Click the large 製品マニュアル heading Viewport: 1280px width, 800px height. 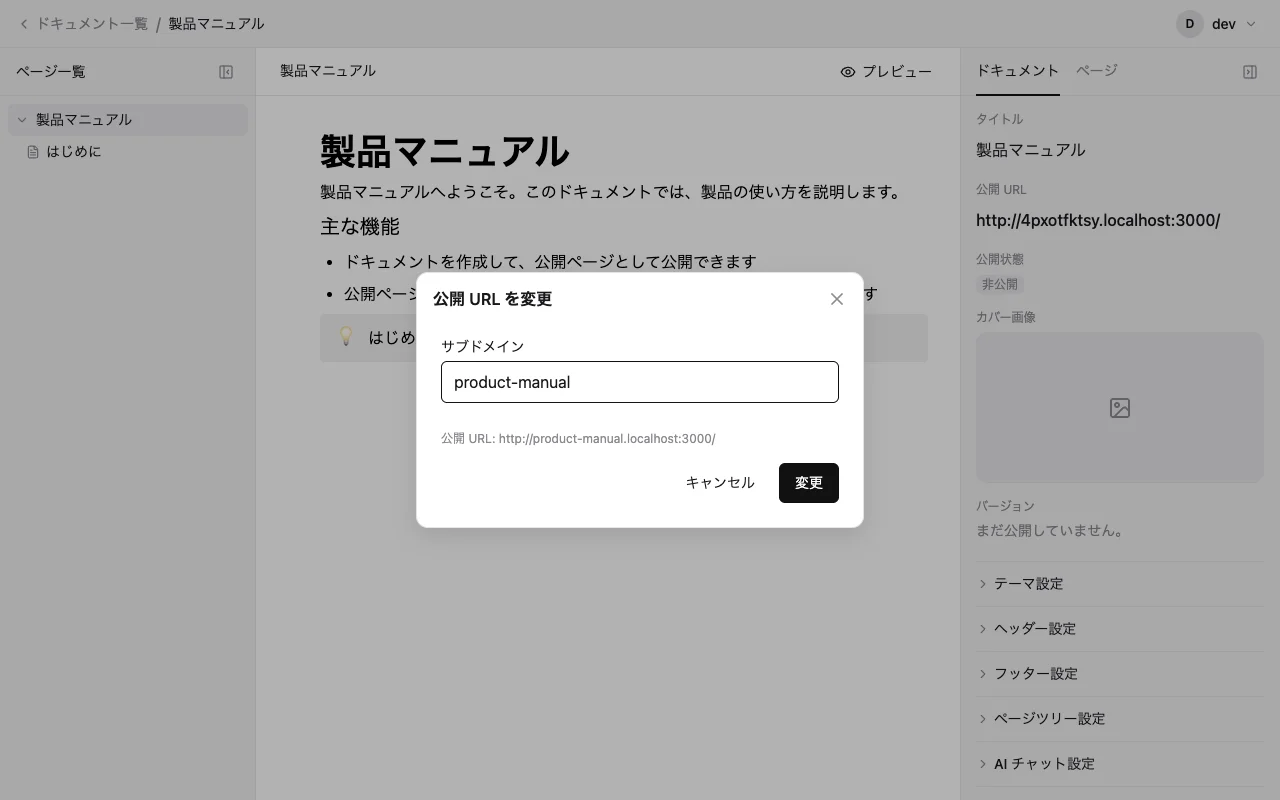pos(445,151)
